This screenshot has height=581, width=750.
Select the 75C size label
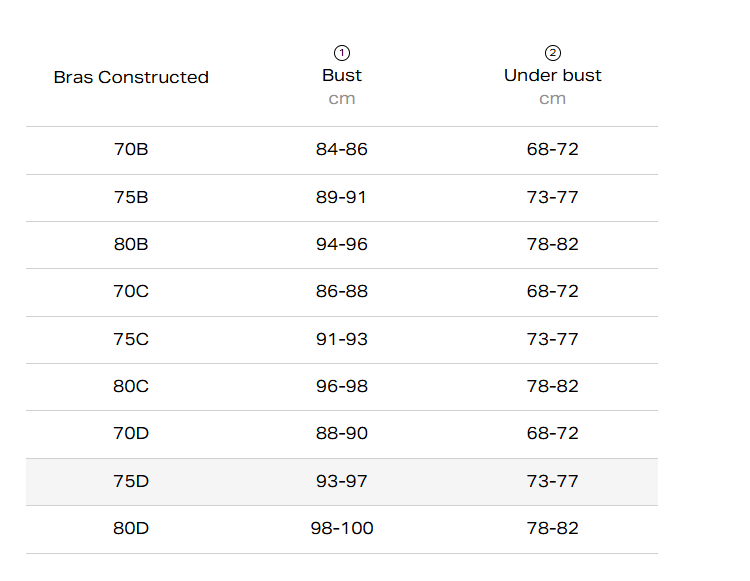point(131,339)
